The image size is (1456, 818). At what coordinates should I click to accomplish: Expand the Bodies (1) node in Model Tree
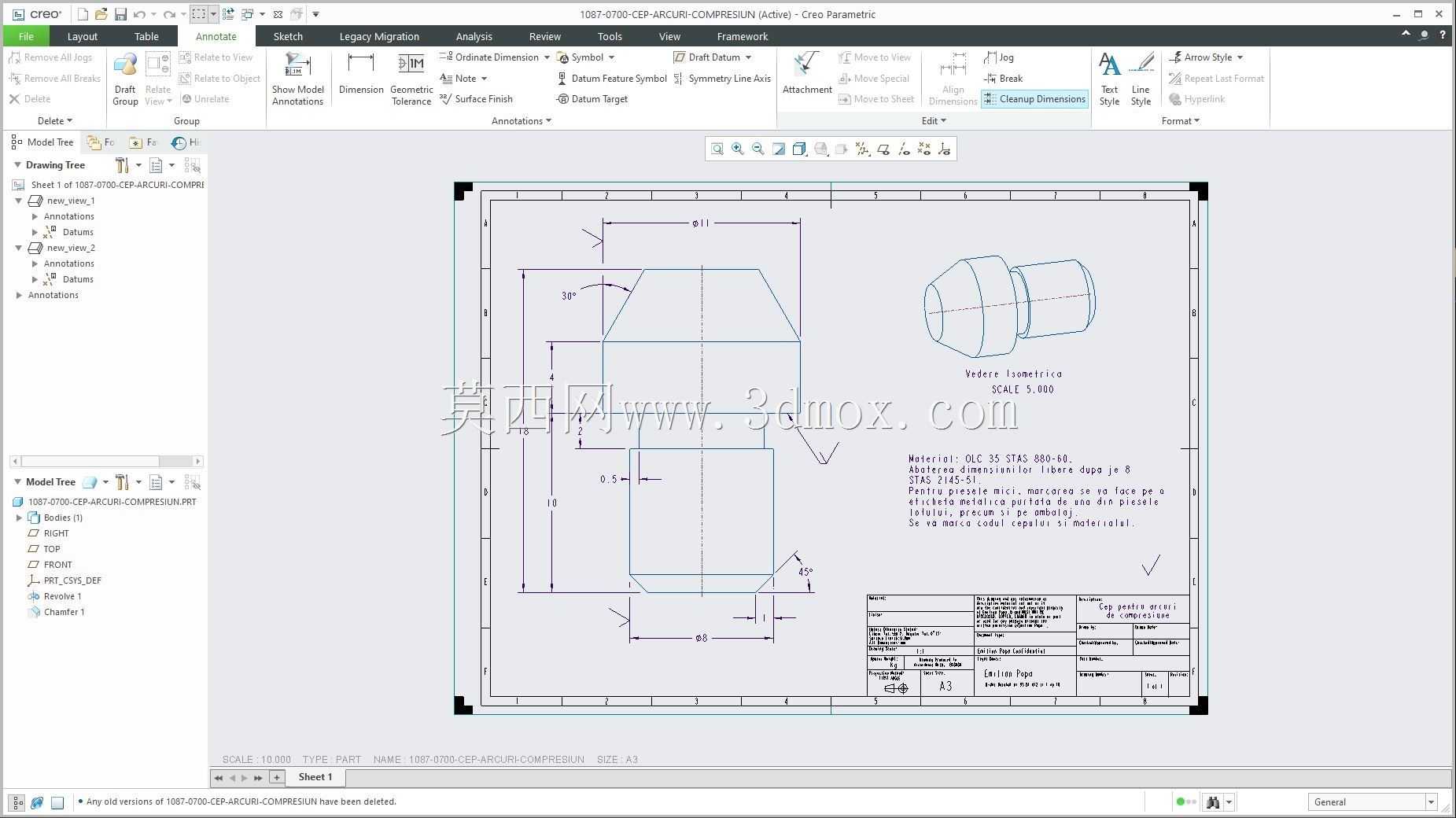tap(19, 518)
